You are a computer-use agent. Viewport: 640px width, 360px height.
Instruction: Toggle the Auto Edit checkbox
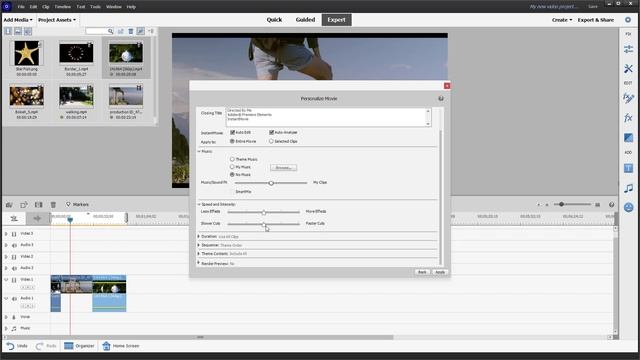(x=232, y=132)
